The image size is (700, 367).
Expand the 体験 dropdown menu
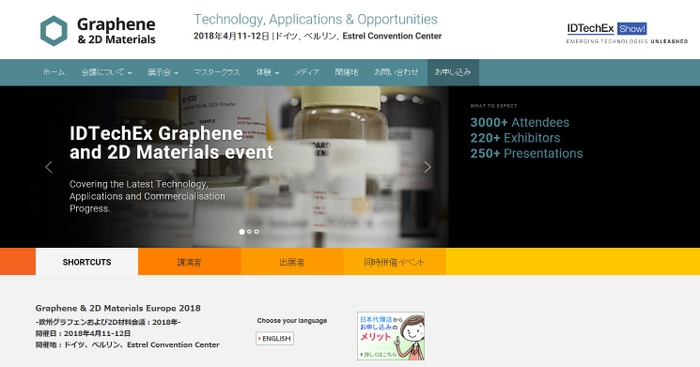pyautogui.click(x=267, y=72)
